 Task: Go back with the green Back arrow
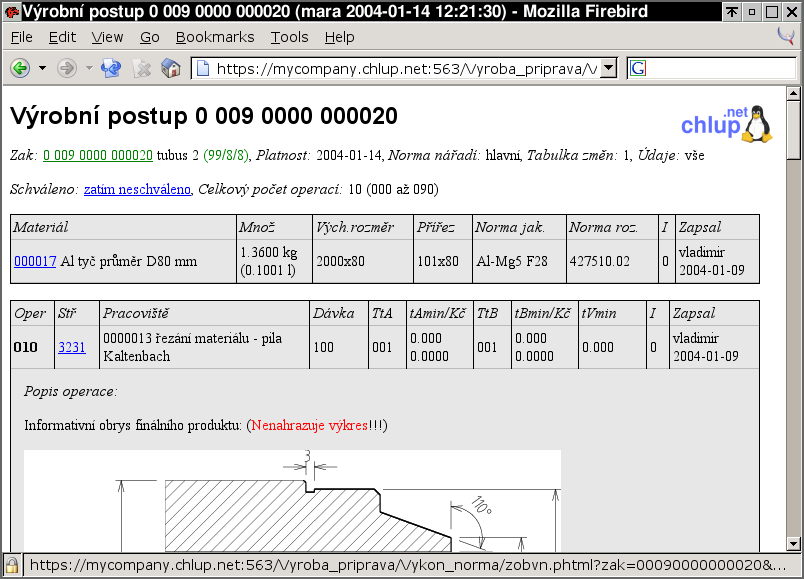(x=21, y=68)
